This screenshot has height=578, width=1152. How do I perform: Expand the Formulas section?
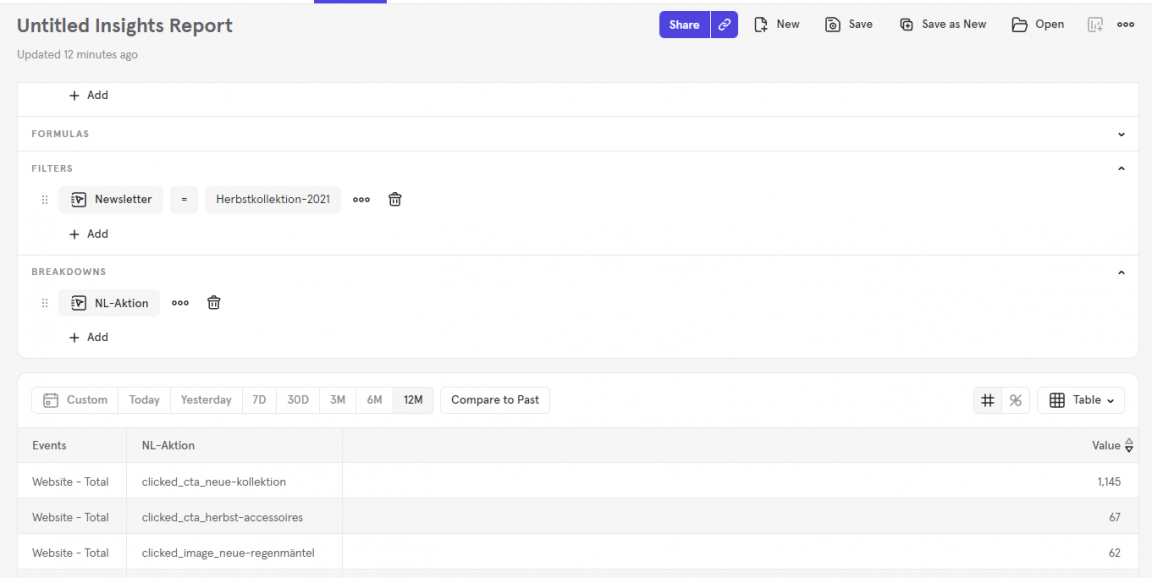[x=1121, y=133]
